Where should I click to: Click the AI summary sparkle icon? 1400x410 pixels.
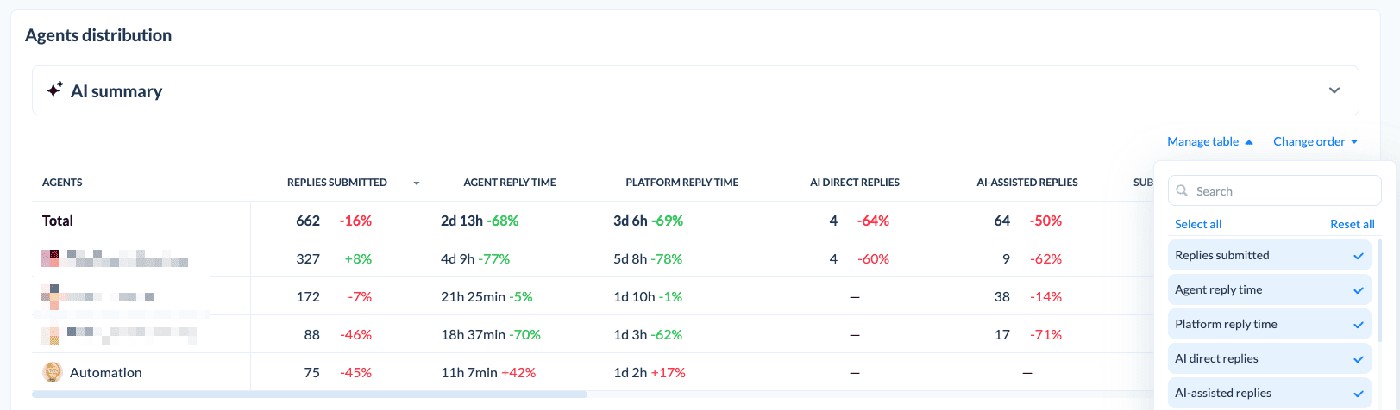click(55, 90)
